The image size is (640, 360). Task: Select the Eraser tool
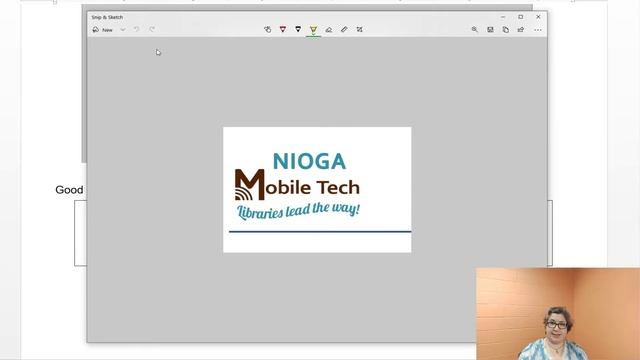click(329, 29)
